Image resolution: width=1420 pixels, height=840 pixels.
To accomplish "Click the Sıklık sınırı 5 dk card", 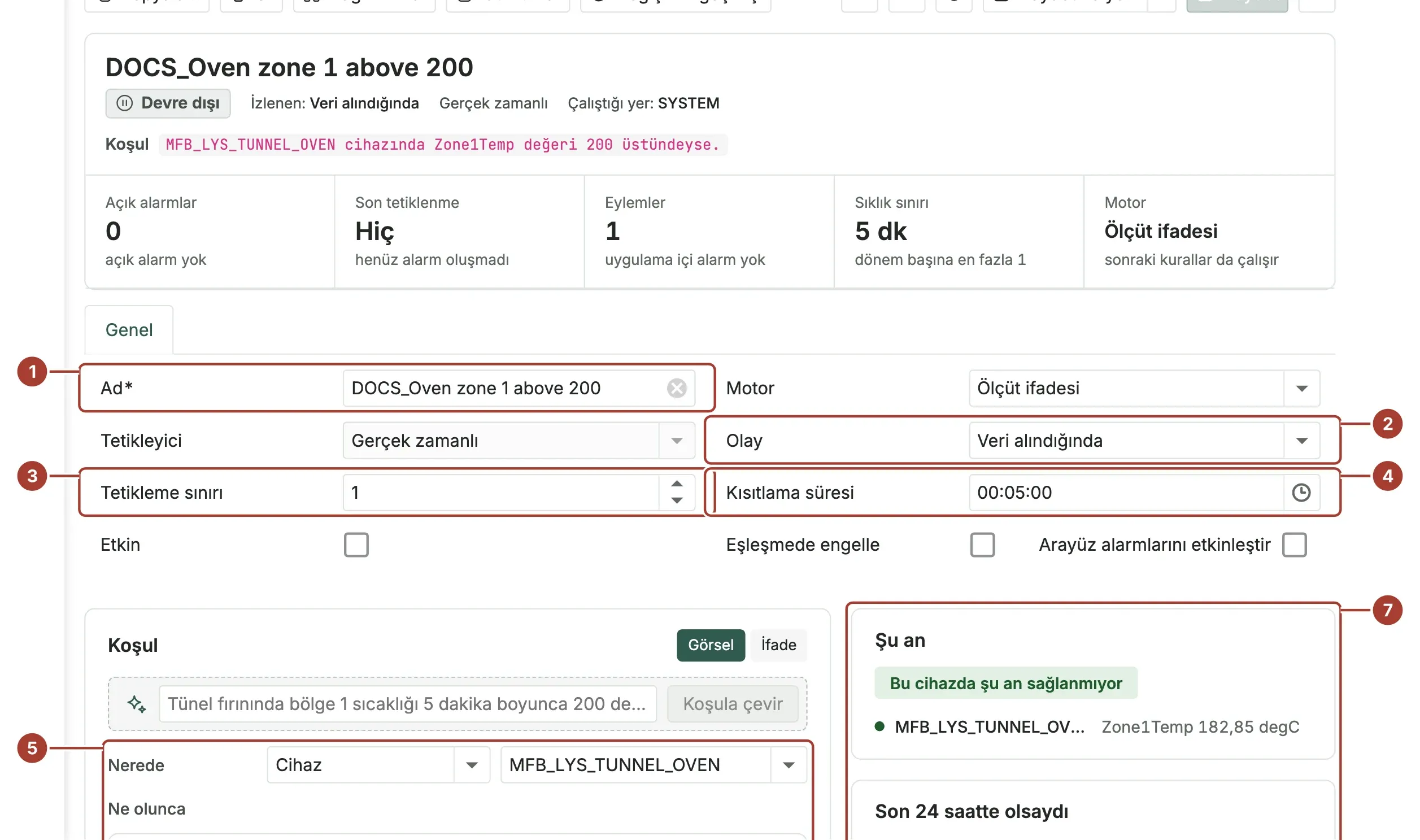I will point(959,231).
